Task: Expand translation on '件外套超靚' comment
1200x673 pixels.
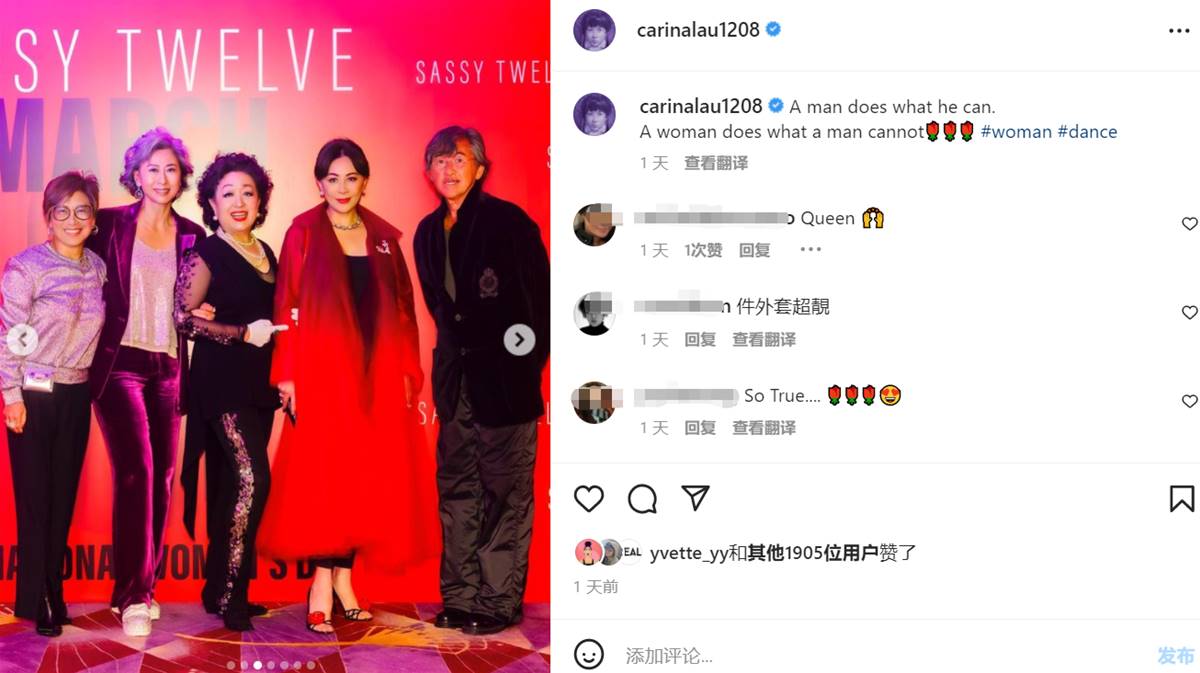Action: 764,340
